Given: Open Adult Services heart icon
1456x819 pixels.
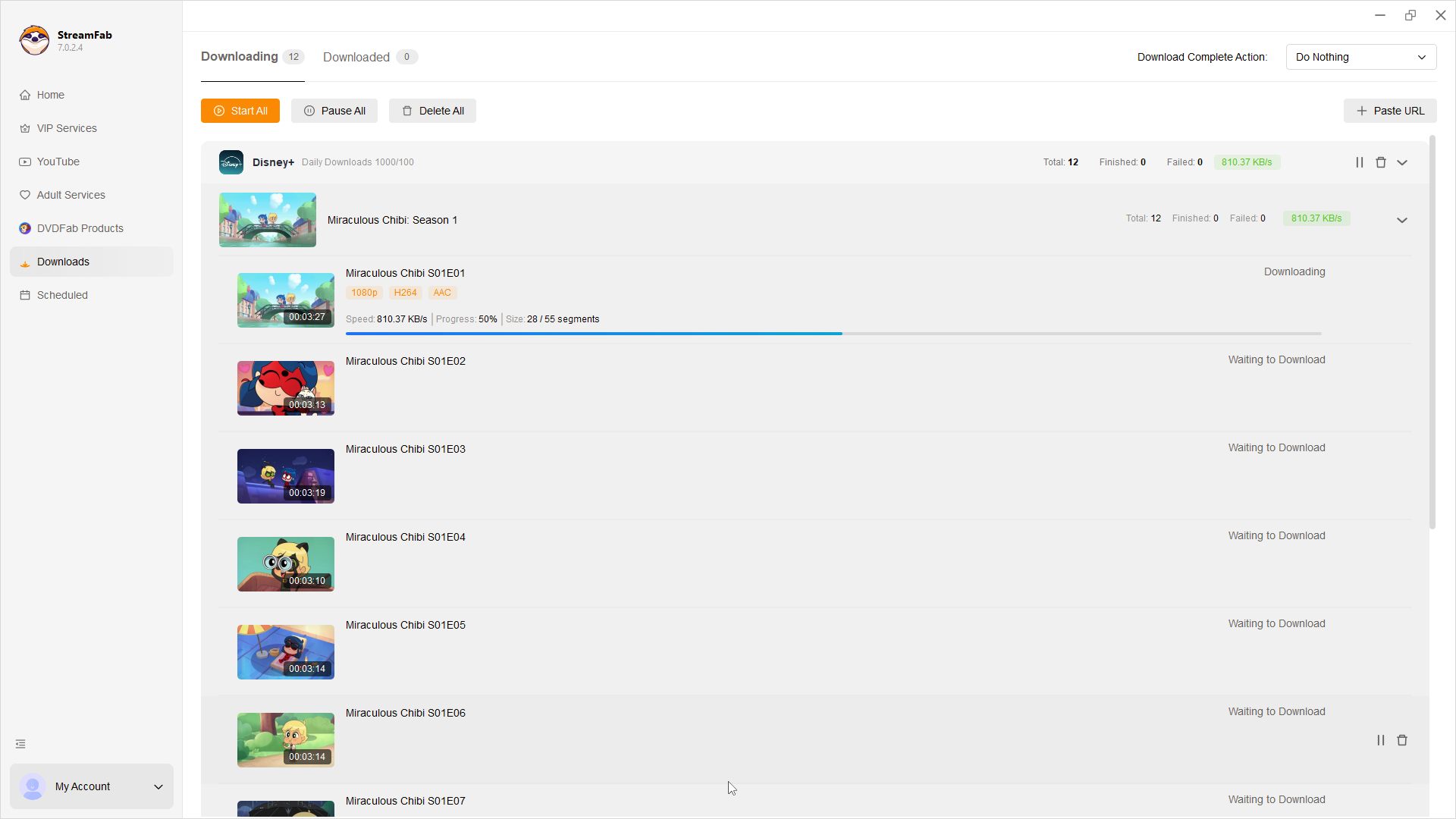Looking at the screenshot, I should (x=25, y=195).
